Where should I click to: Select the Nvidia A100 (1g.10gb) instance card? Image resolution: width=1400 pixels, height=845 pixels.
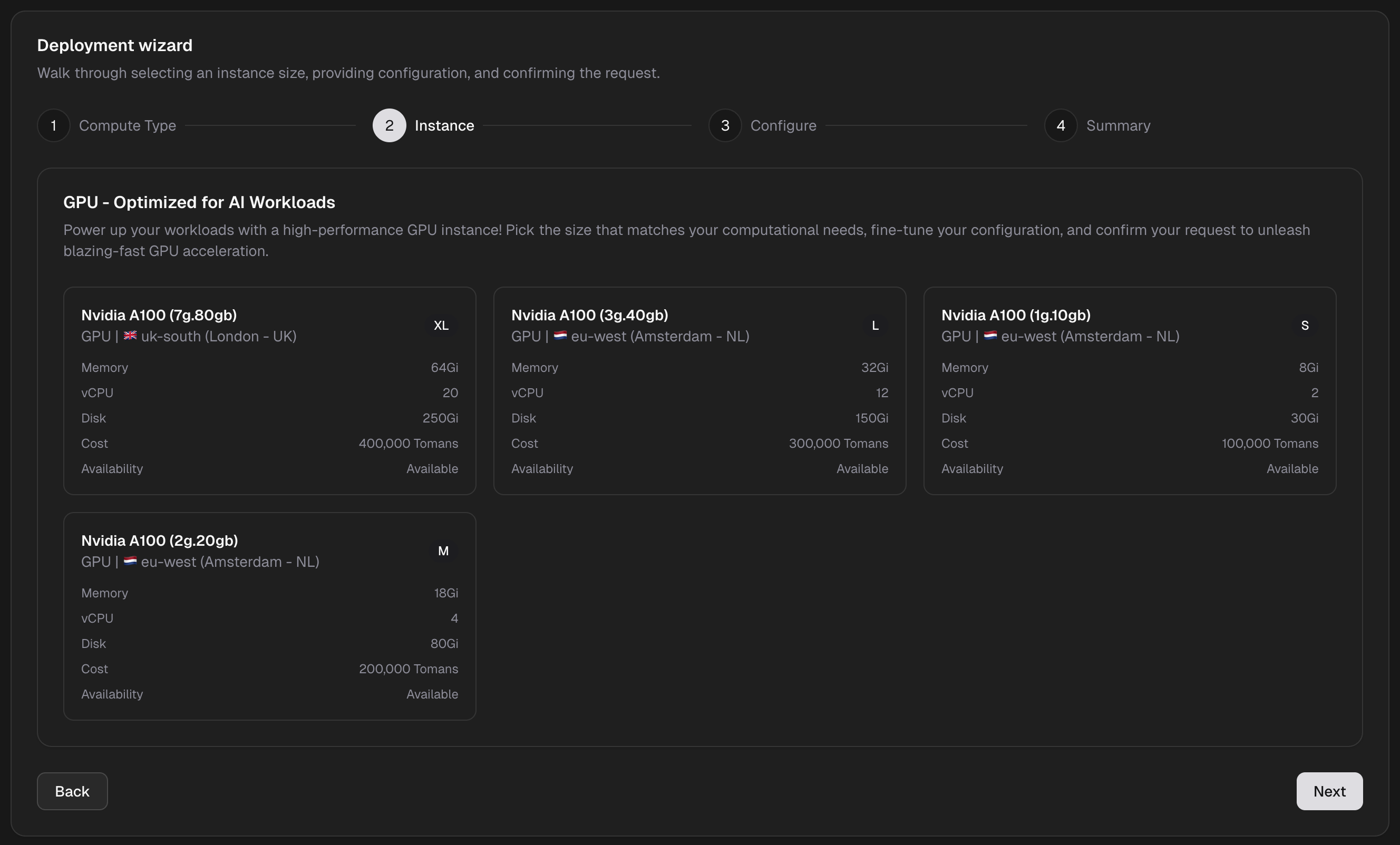click(x=1130, y=391)
